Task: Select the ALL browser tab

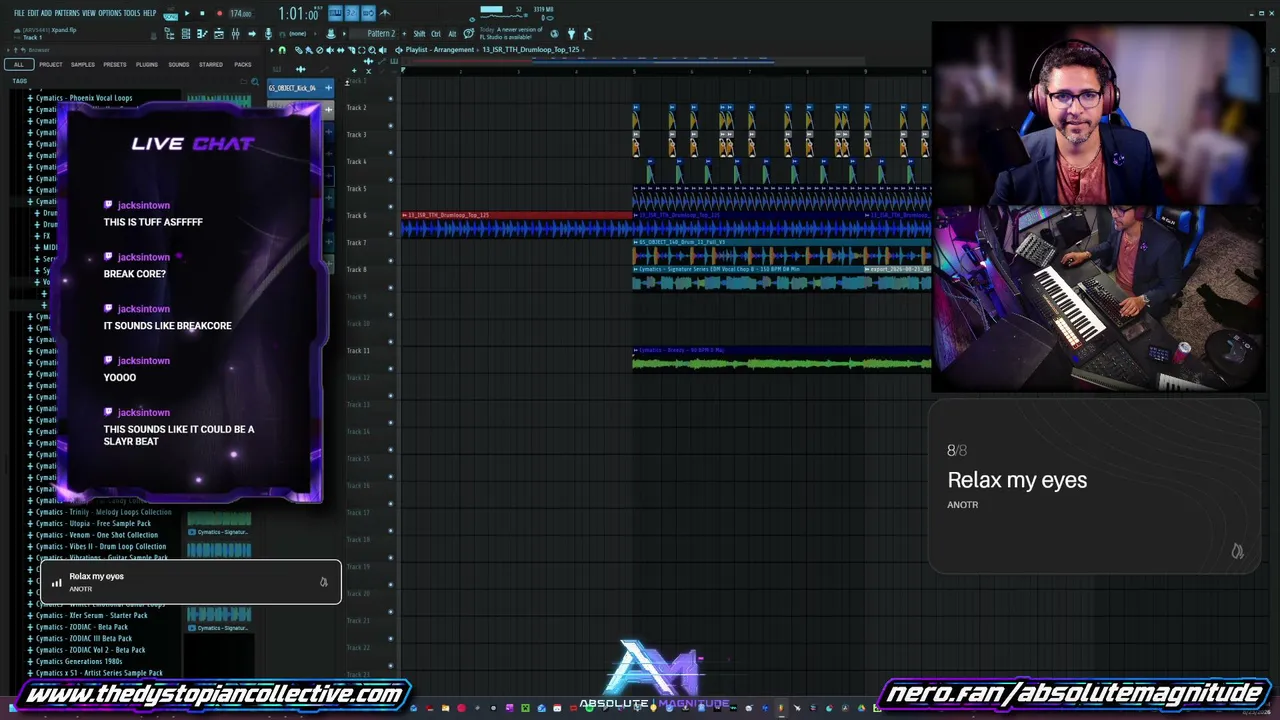Action: click(18, 65)
